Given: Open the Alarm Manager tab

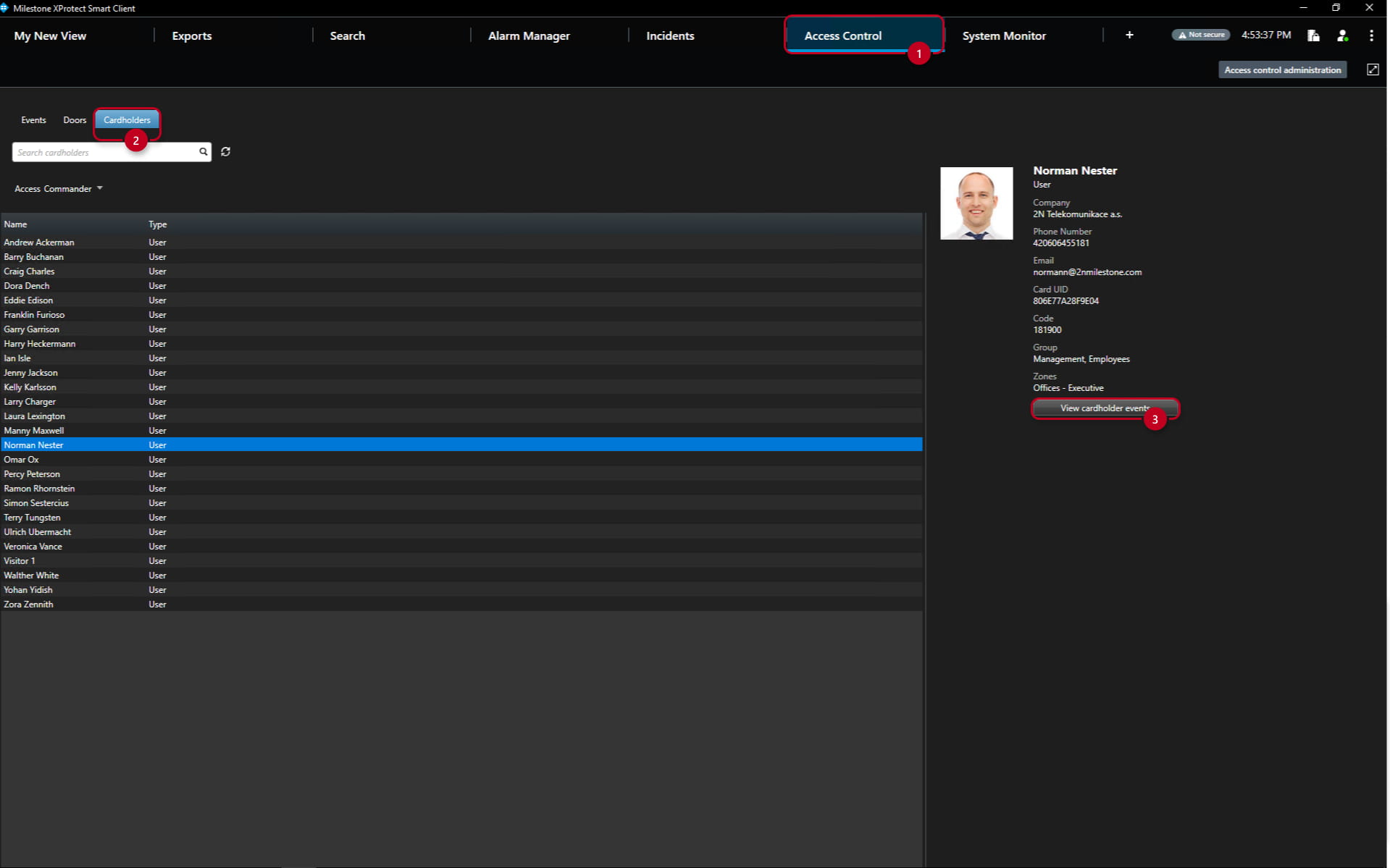Looking at the screenshot, I should pyautogui.click(x=529, y=35).
